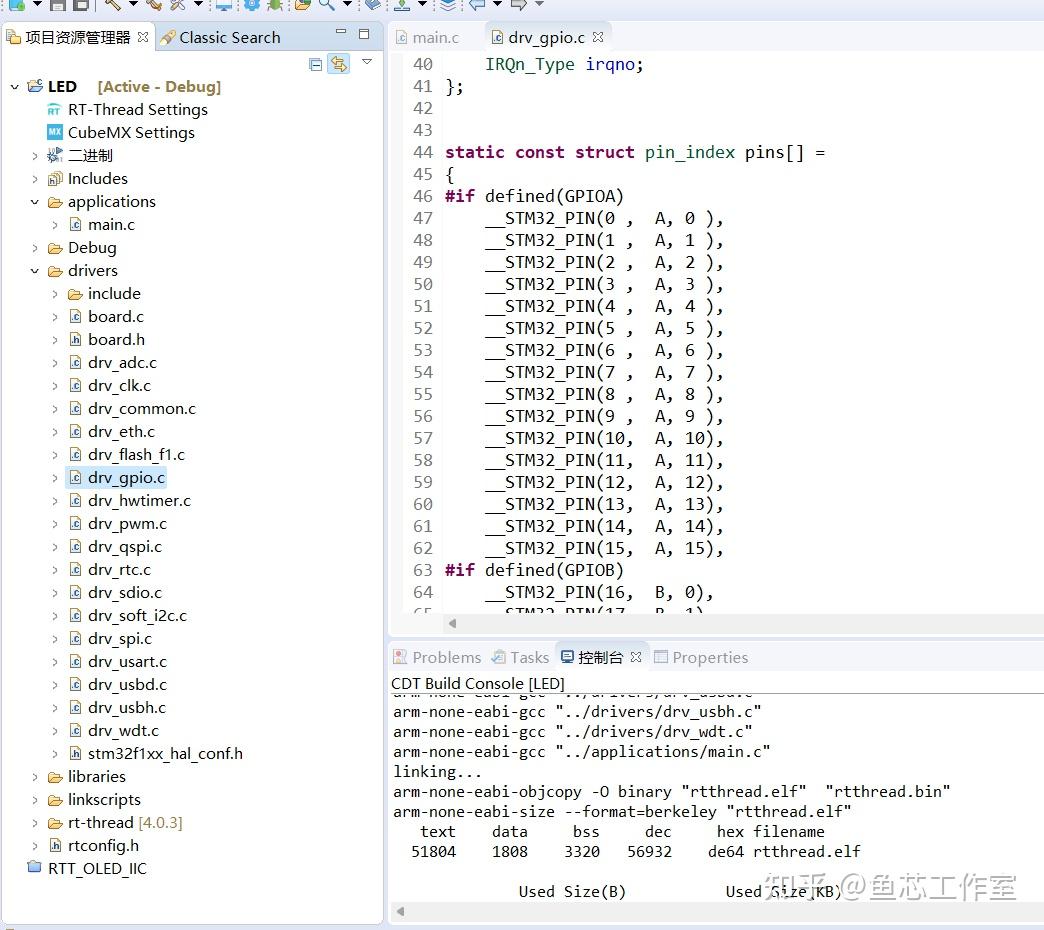Select board.h under drivers
Viewport: 1044px width, 930px height.
pos(115,339)
